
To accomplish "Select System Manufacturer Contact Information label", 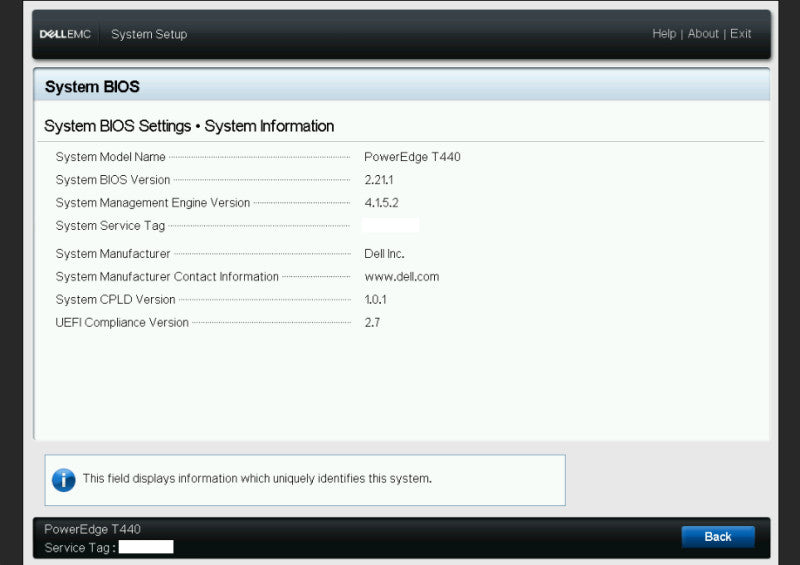I will click(x=167, y=277).
